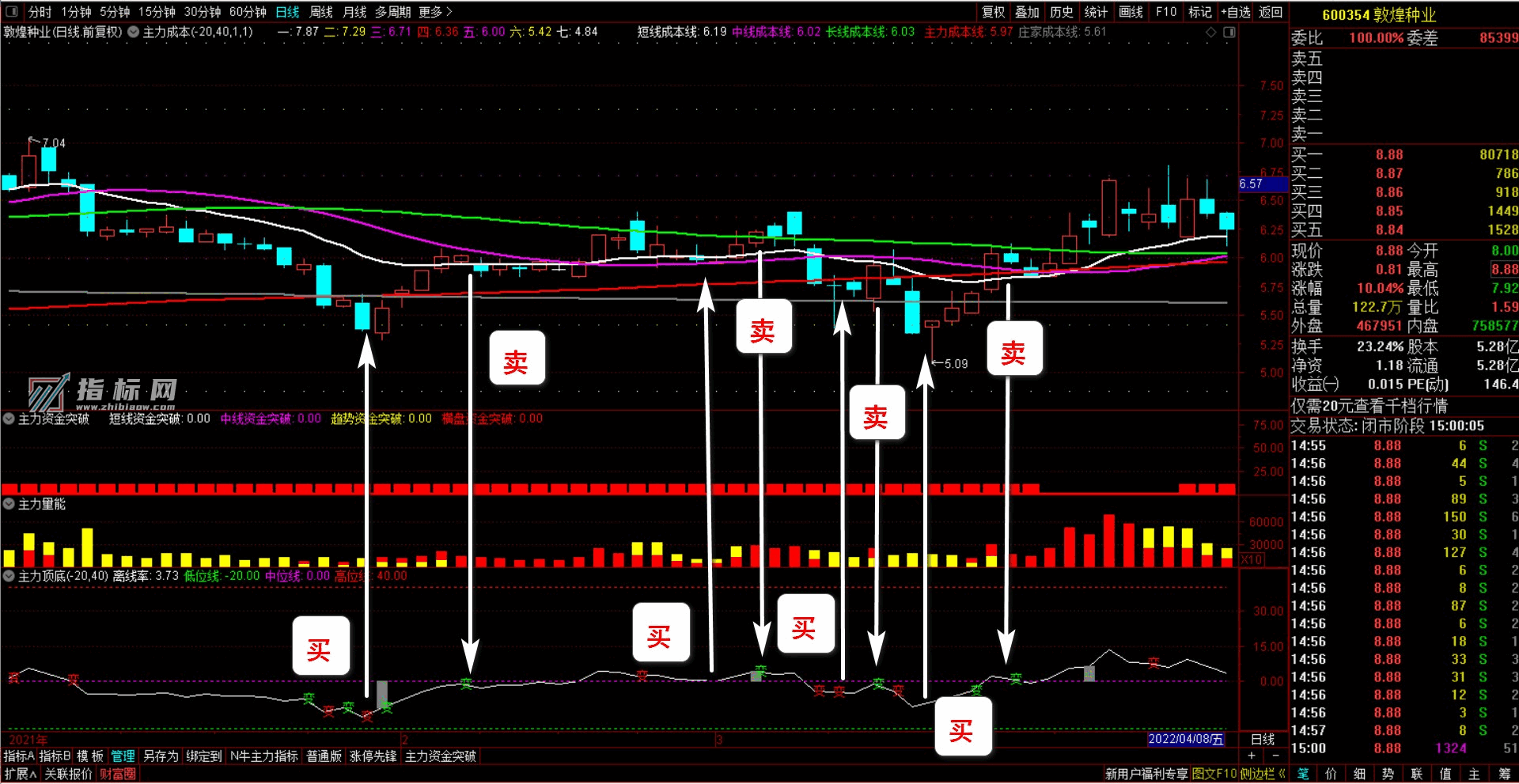Click the plus zoom button under 日线

coord(1252,756)
